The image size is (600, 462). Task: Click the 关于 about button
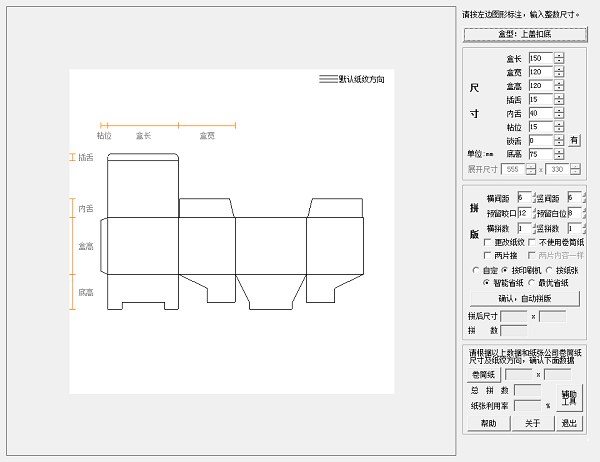pos(532,424)
